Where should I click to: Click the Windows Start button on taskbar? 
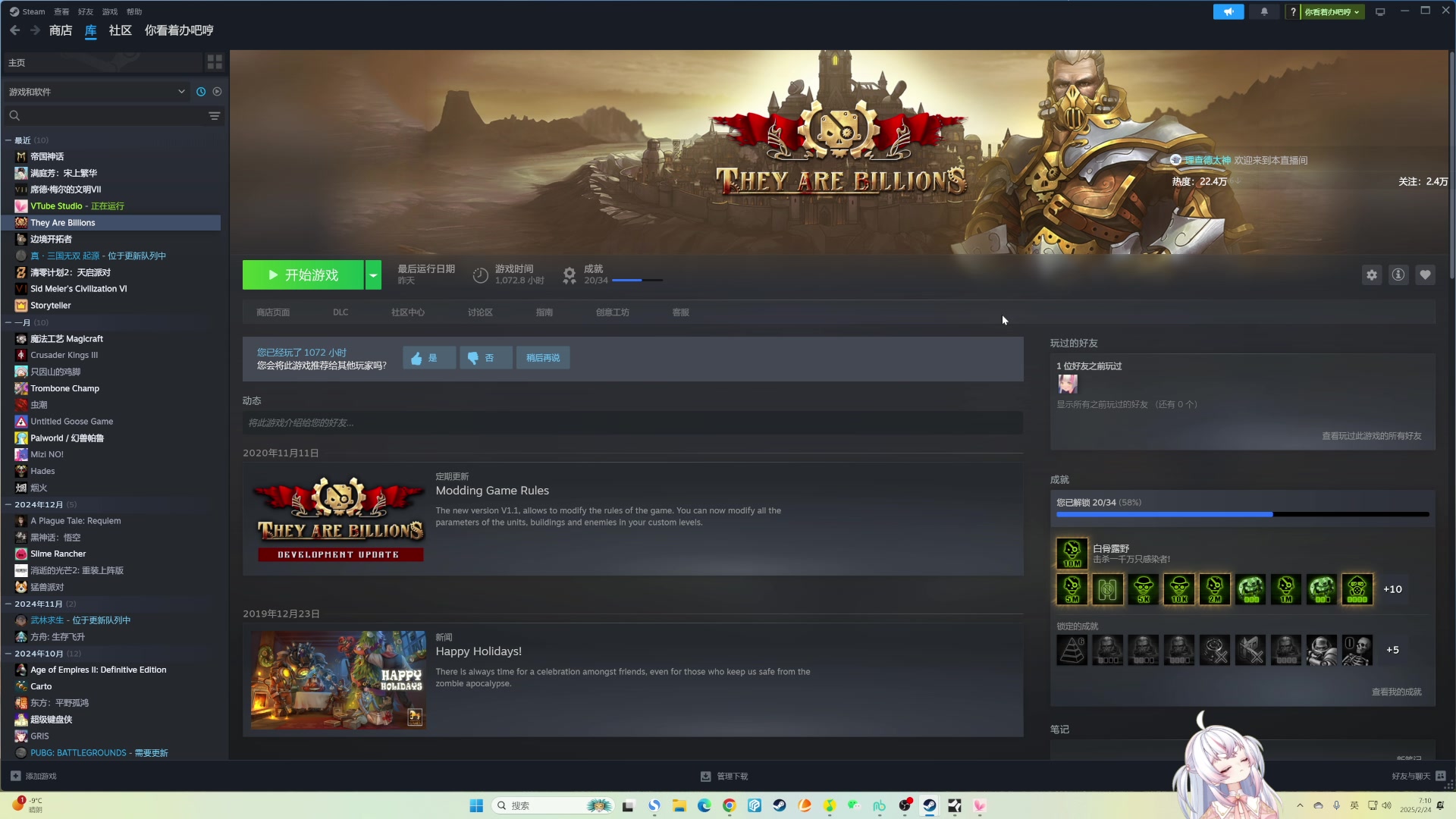click(476, 805)
